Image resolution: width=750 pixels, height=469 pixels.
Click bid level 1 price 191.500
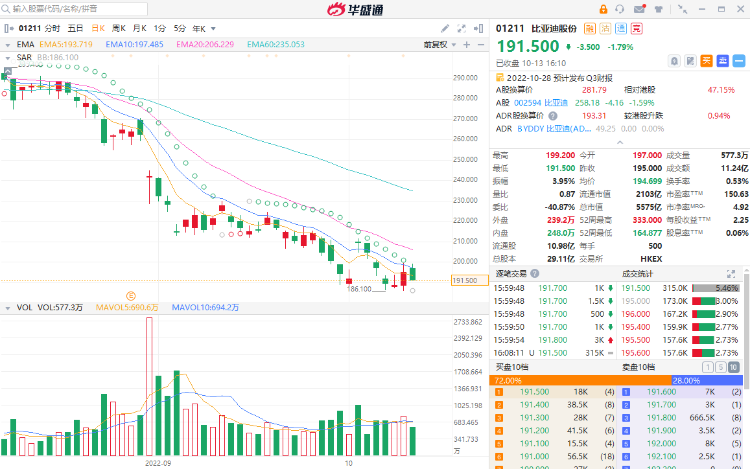tap(534, 392)
